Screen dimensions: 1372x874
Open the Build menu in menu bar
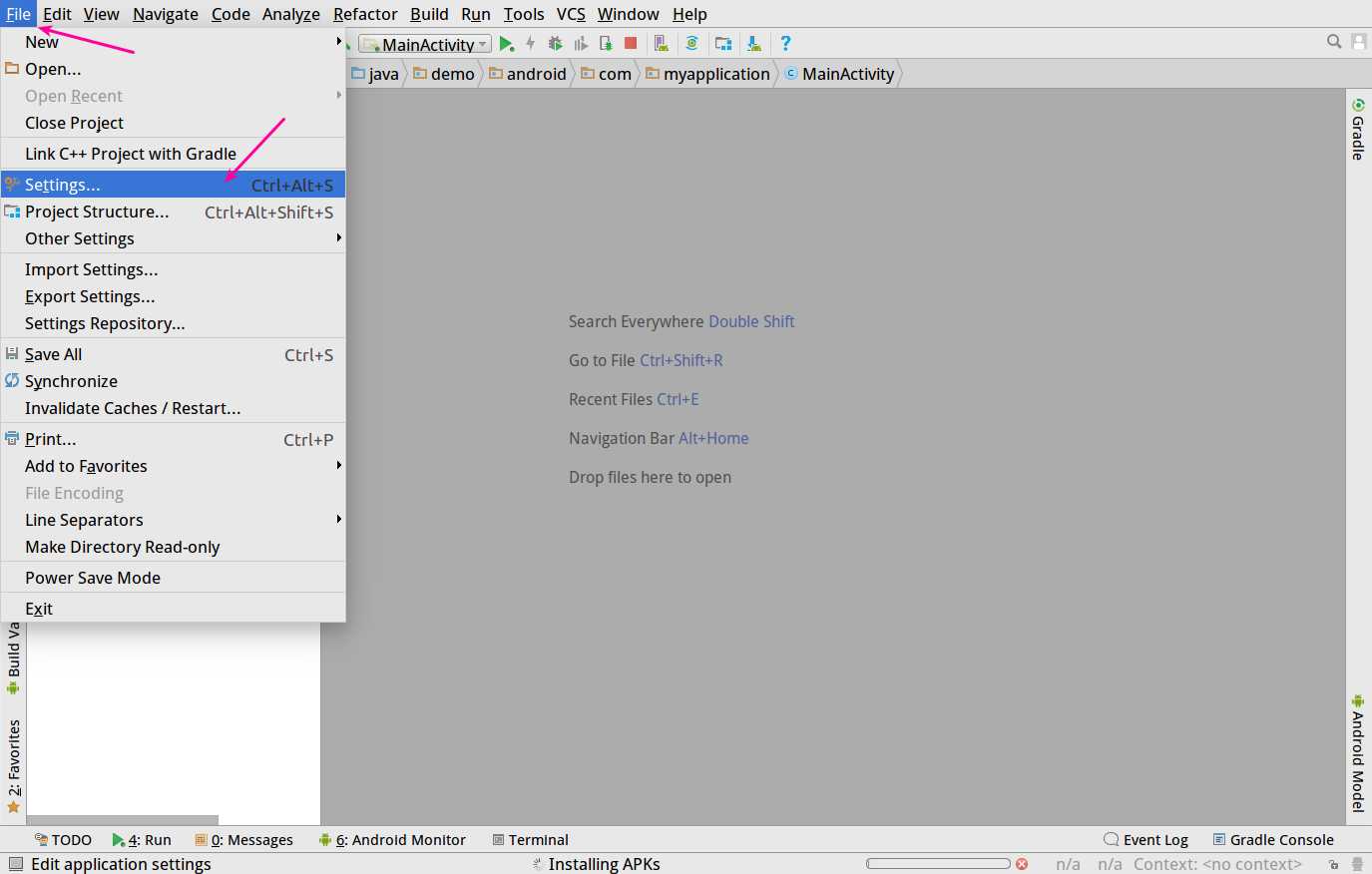429,14
